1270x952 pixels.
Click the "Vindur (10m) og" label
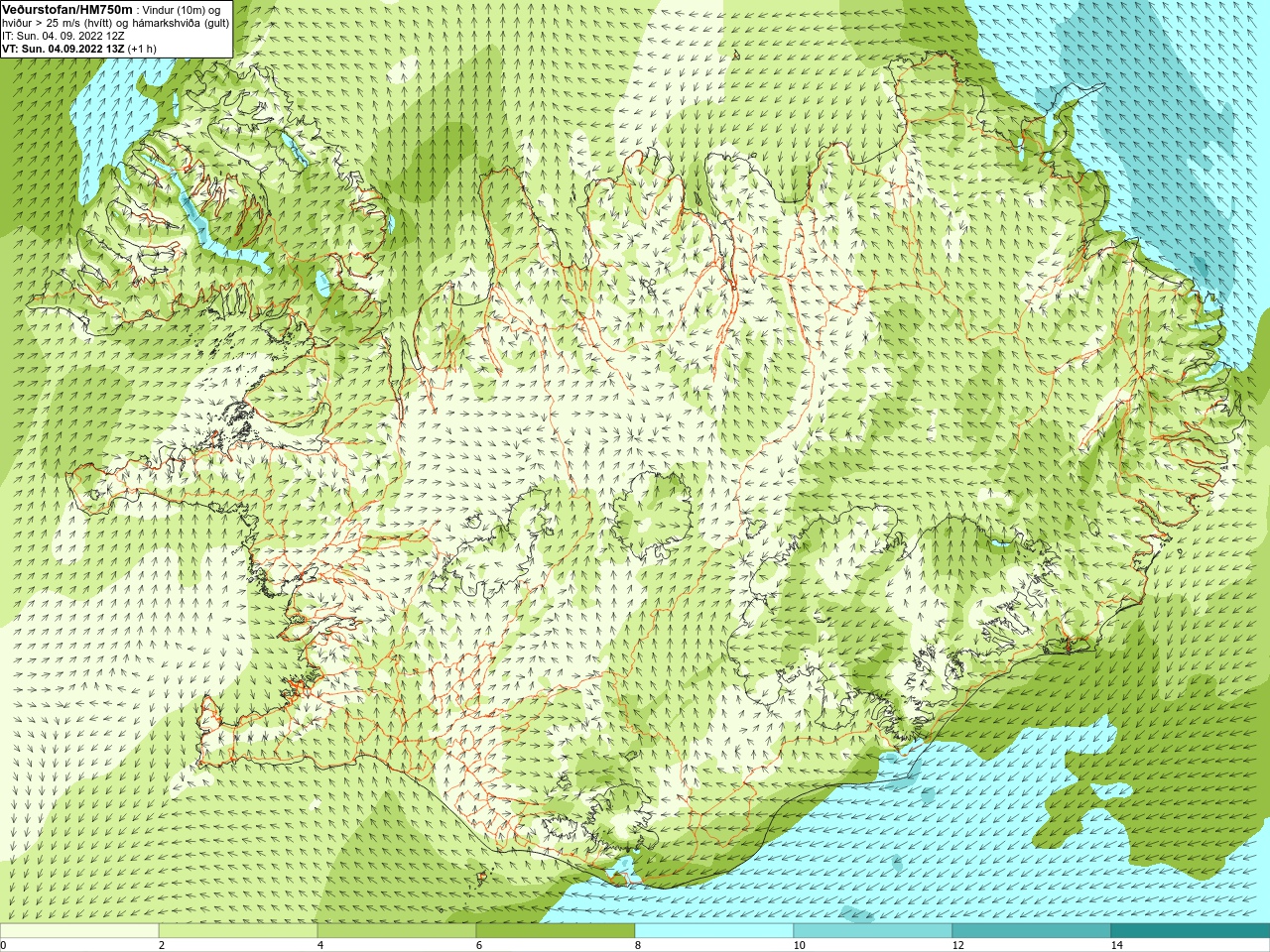[183, 10]
